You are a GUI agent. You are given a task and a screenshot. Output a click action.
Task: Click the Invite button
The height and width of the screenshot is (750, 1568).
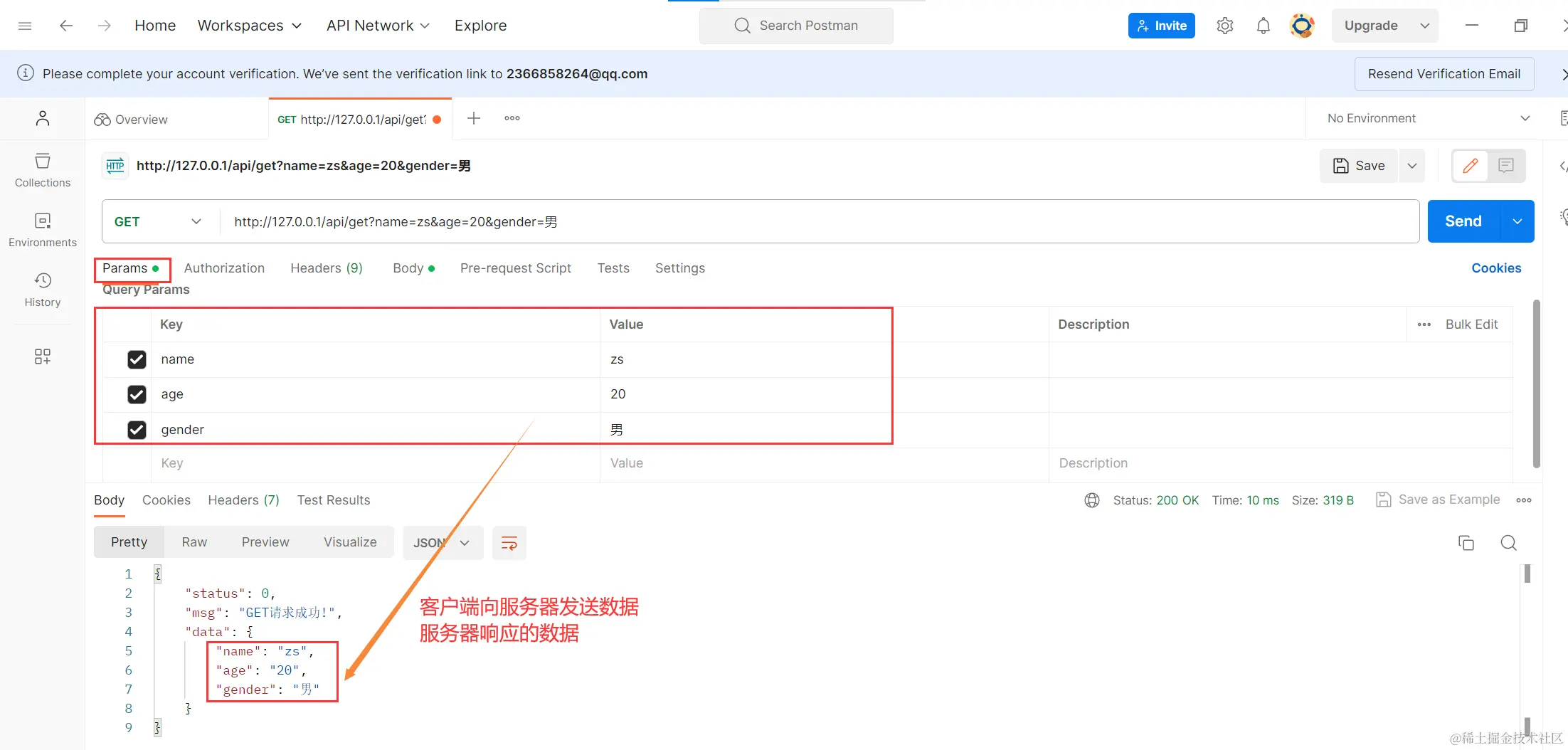point(1161,26)
